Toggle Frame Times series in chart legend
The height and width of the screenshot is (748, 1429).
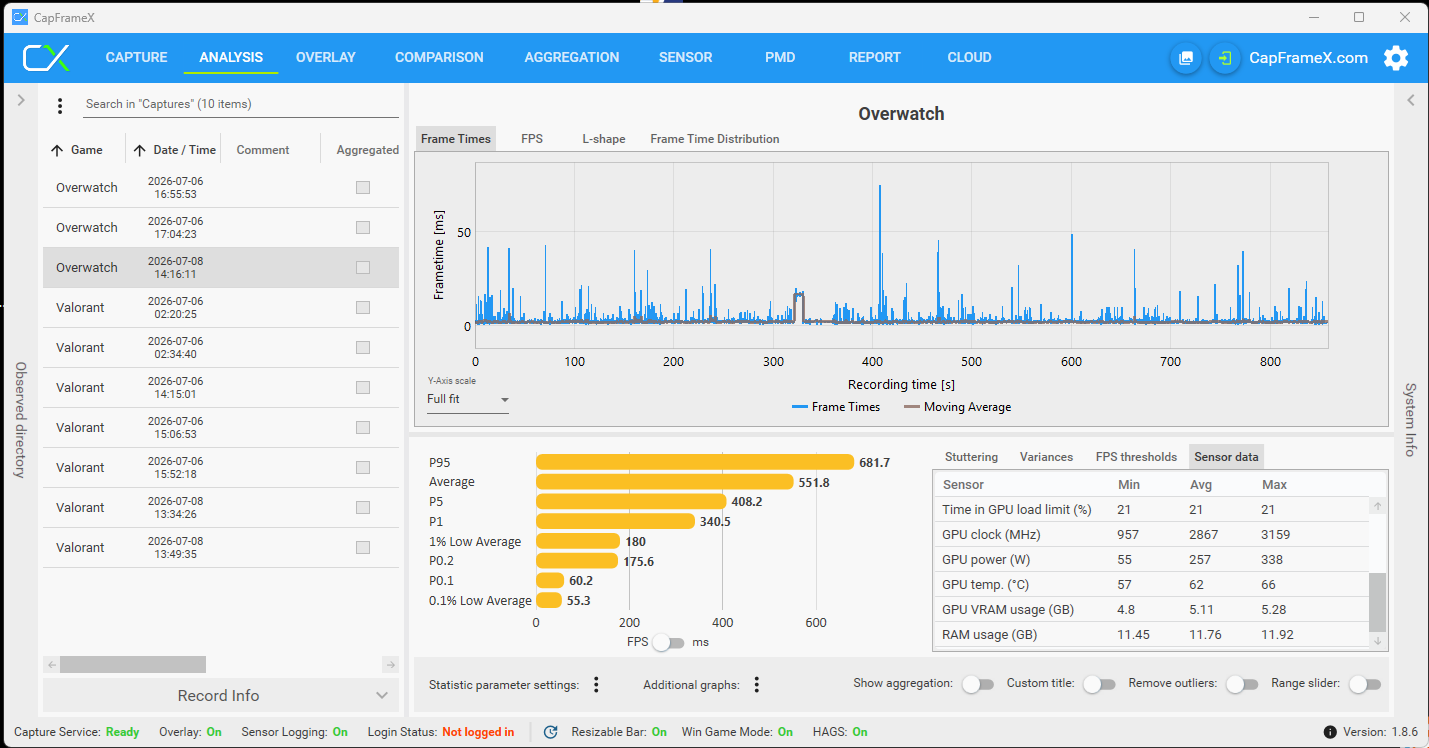(836, 407)
